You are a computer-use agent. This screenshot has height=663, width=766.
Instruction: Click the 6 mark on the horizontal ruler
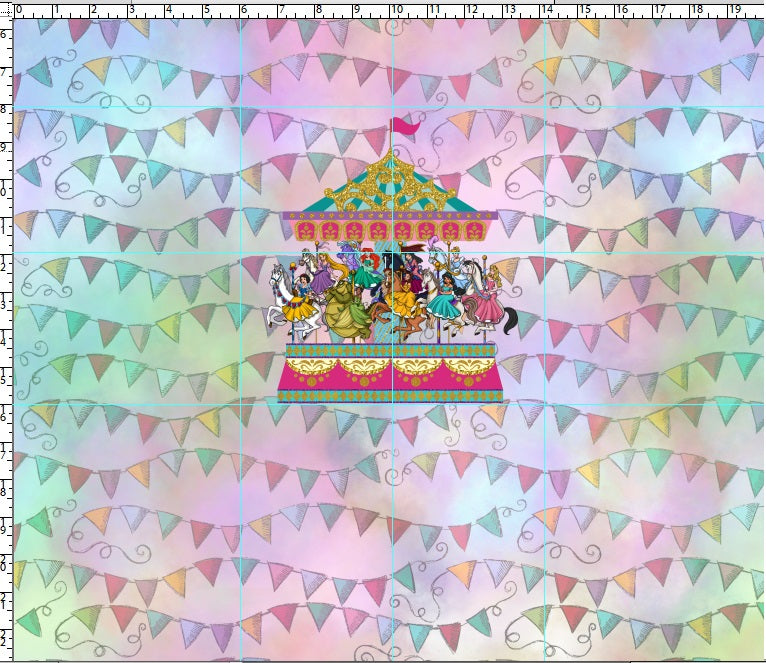pos(243,10)
